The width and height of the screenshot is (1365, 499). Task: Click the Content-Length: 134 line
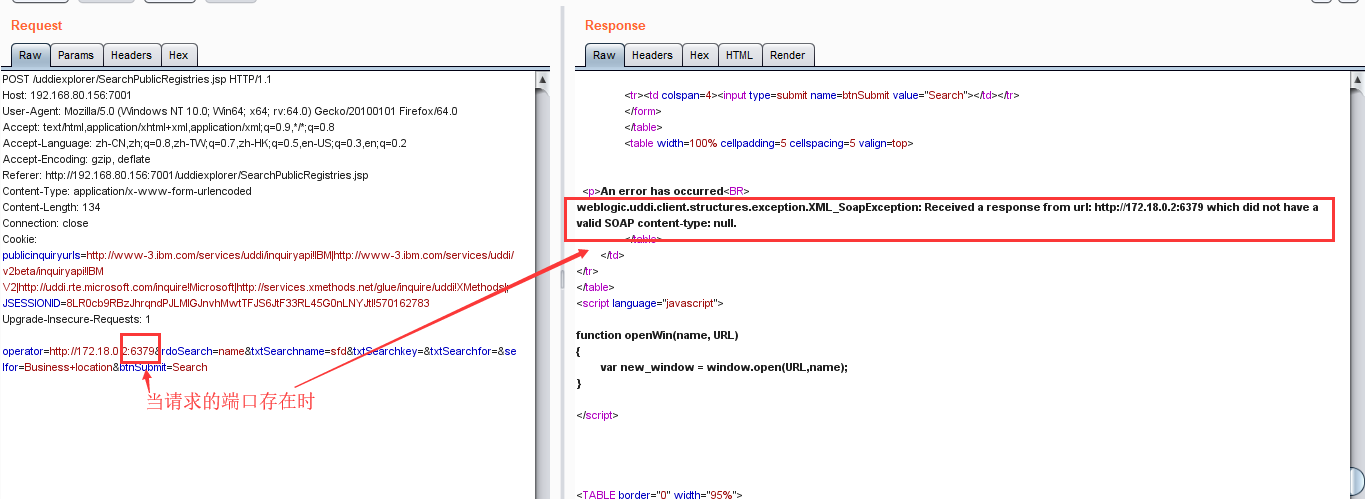pyautogui.click(x=50, y=207)
